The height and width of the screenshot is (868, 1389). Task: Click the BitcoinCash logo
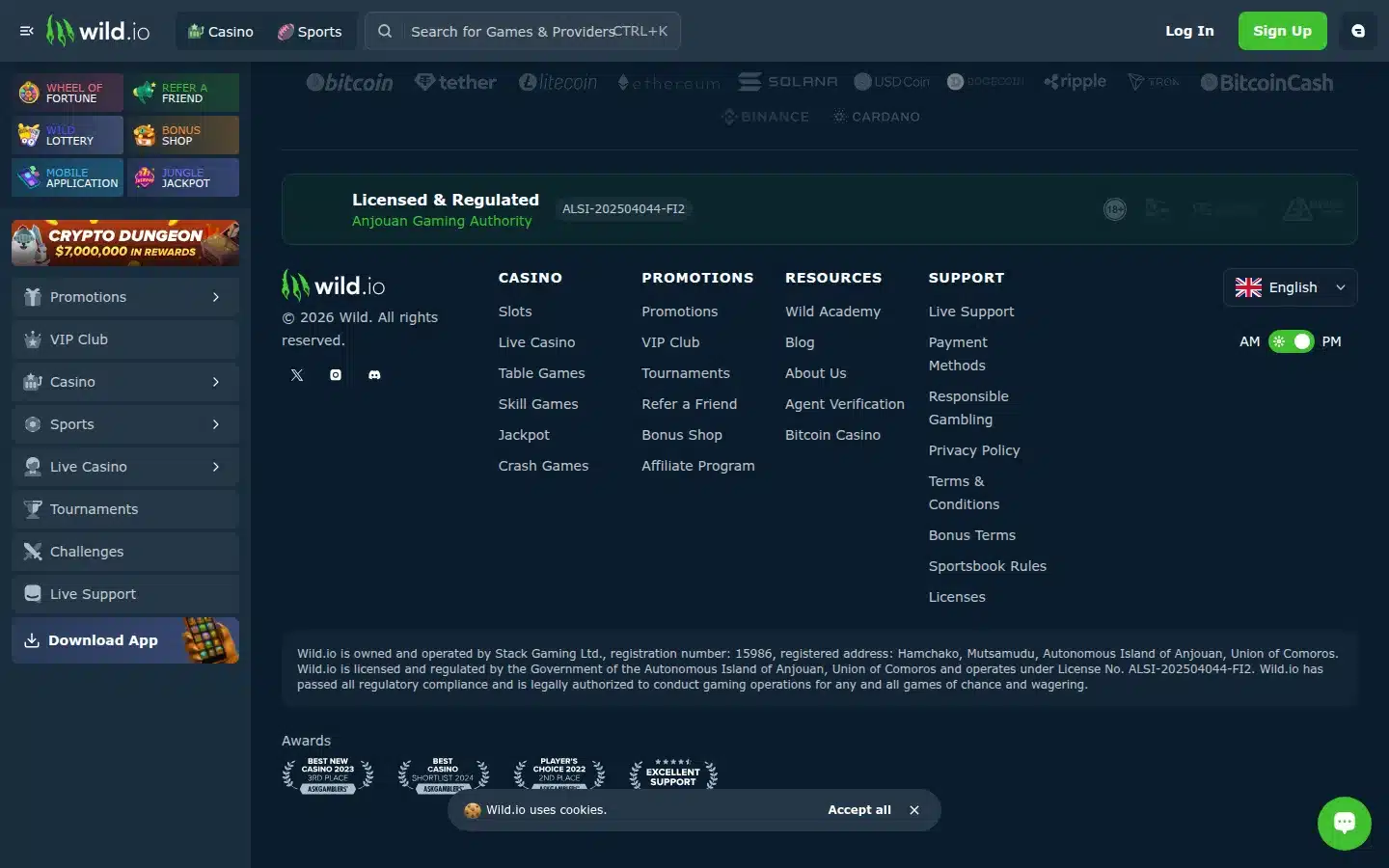[x=1266, y=83]
